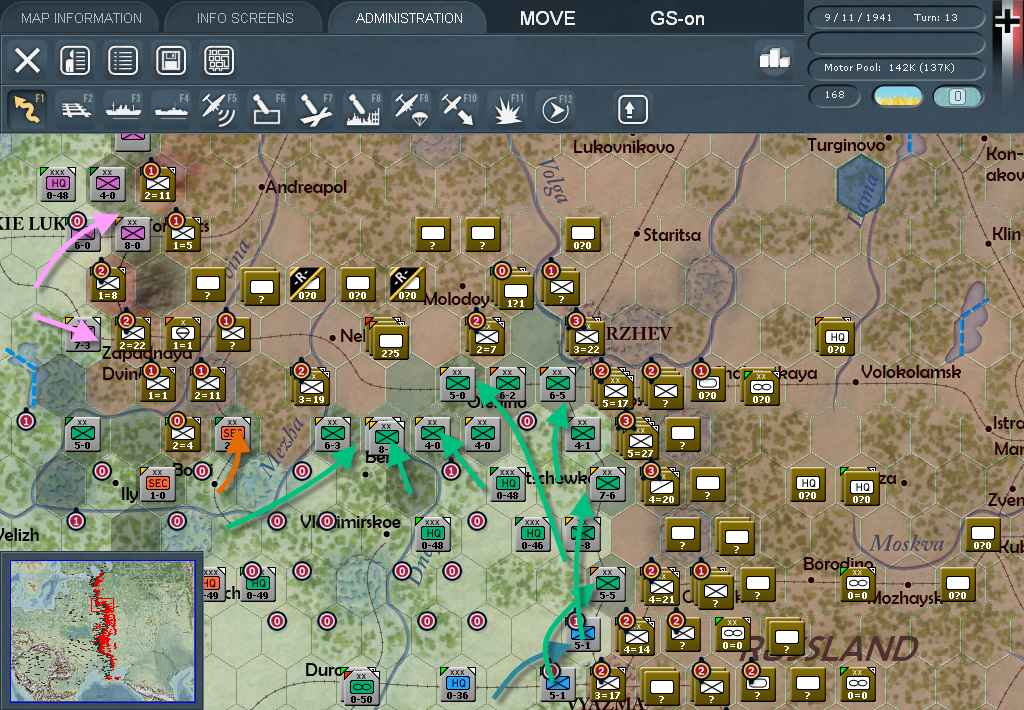1024x710 pixels.
Task: Select the Soviet 3=17 unit counter
Action: (x=607, y=683)
